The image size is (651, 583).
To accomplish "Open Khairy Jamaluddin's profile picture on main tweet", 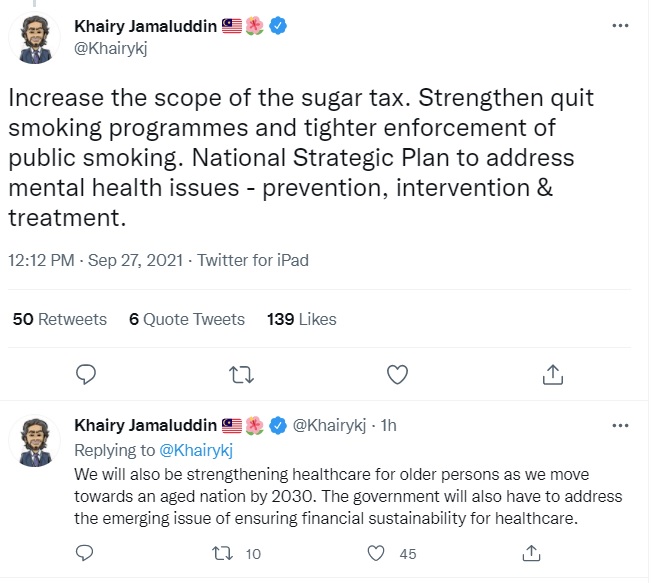I will [37, 38].
